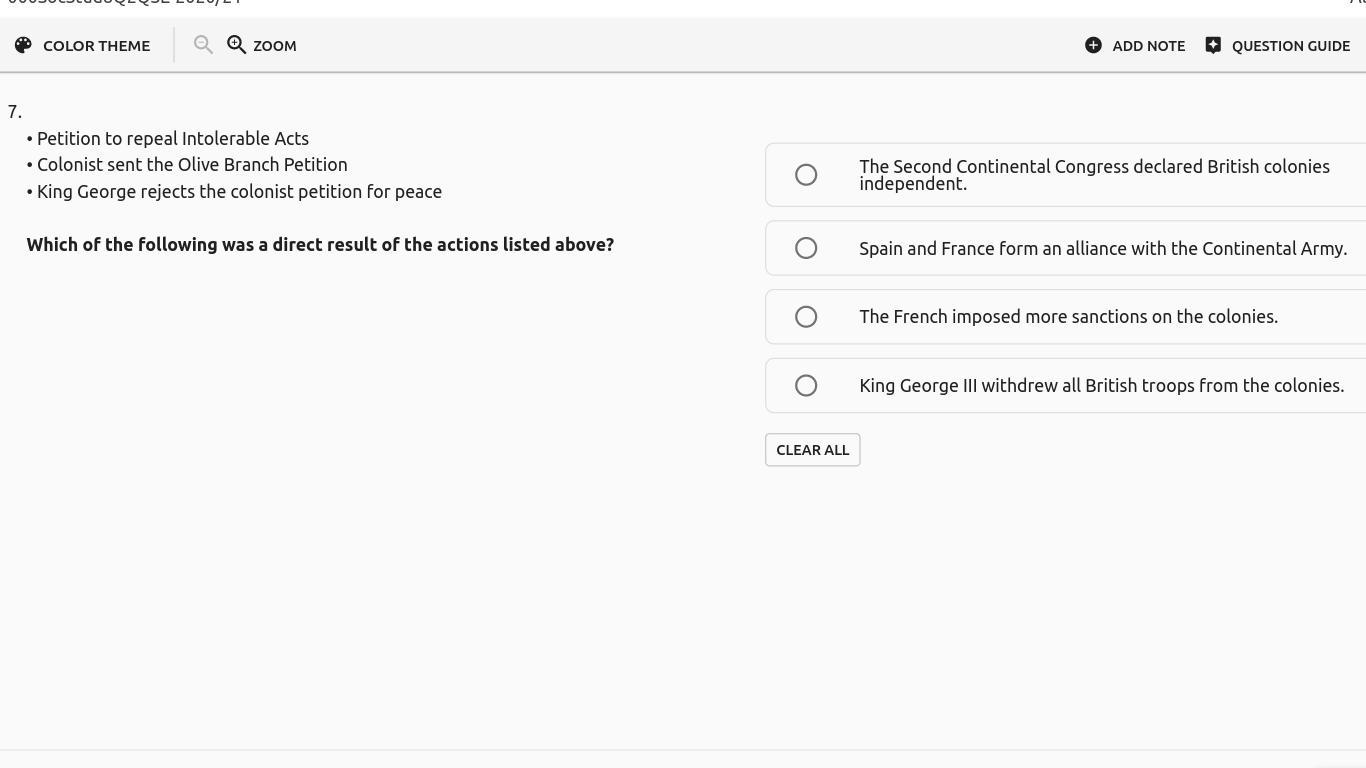Select radio for Second Continental Congress answer
Screen dimensions: 1366x768
point(806,175)
